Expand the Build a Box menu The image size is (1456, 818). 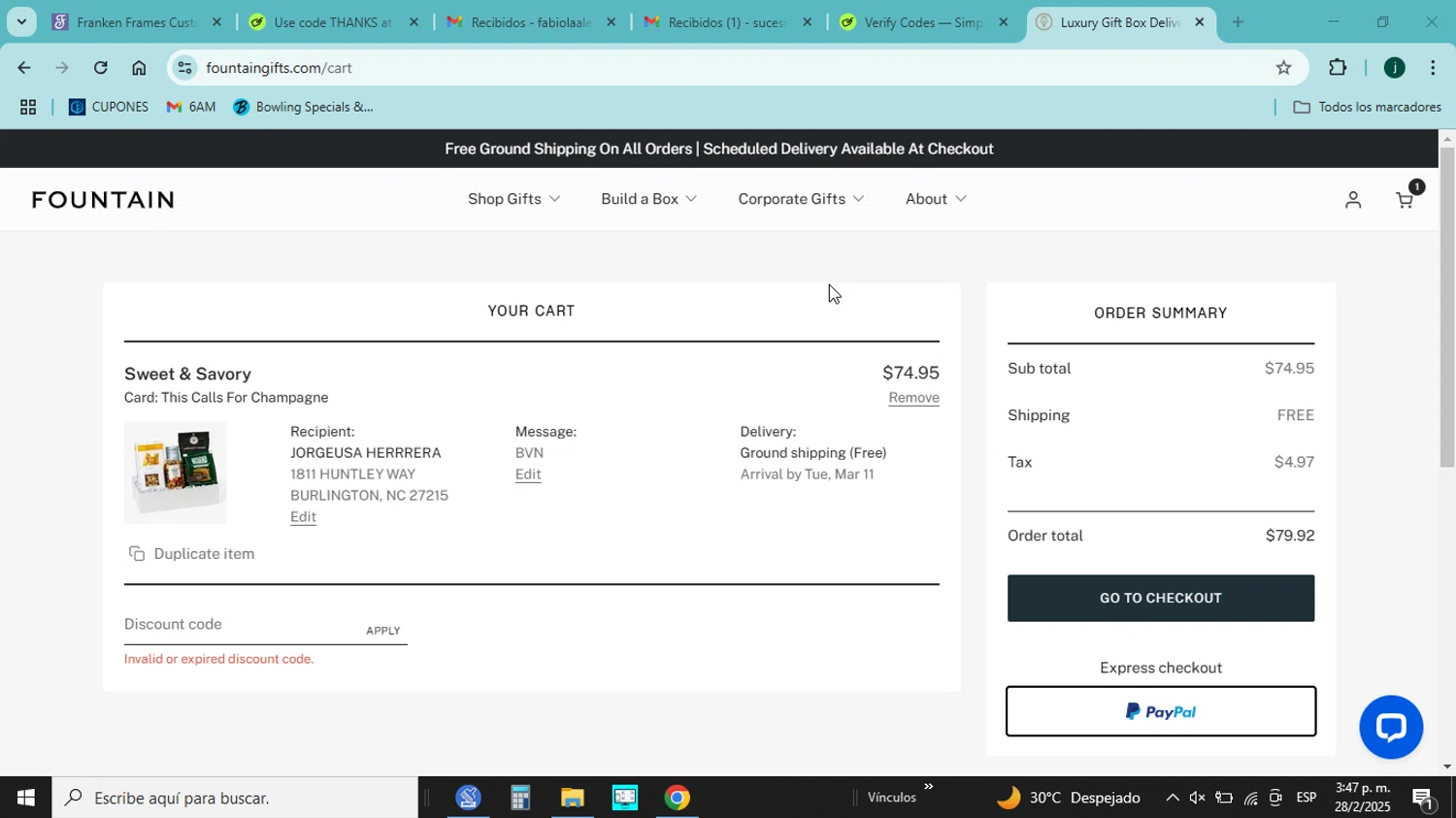(x=648, y=199)
